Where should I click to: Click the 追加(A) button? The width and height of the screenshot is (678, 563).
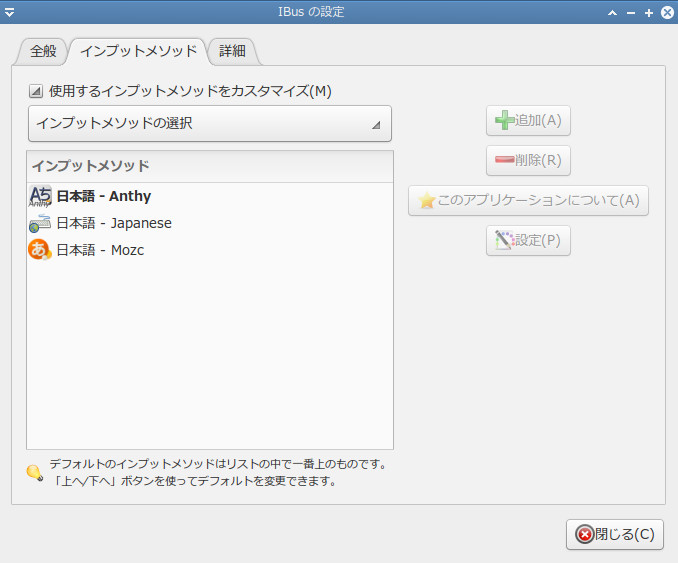point(528,120)
